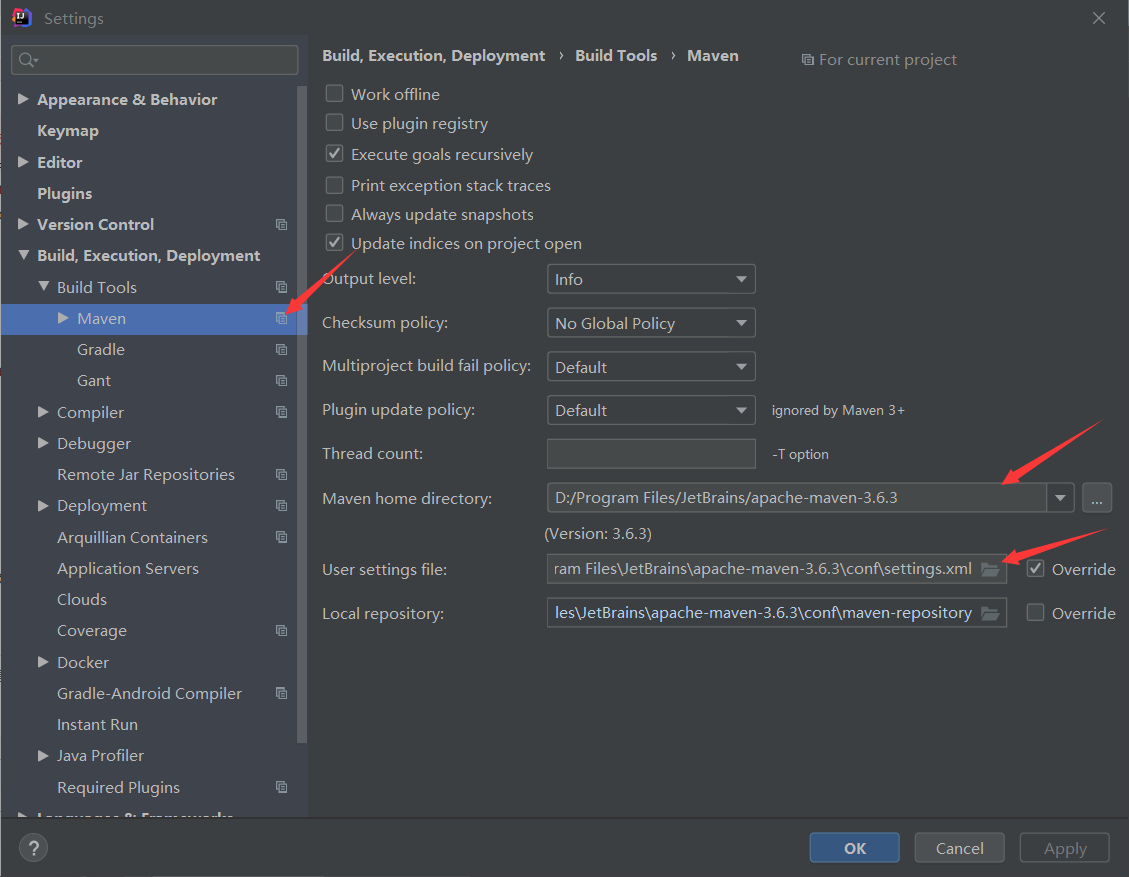This screenshot has height=877, width=1129.
Task: Expand Appearance & Behavior tree node
Action: pyautogui.click(x=23, y=99)
